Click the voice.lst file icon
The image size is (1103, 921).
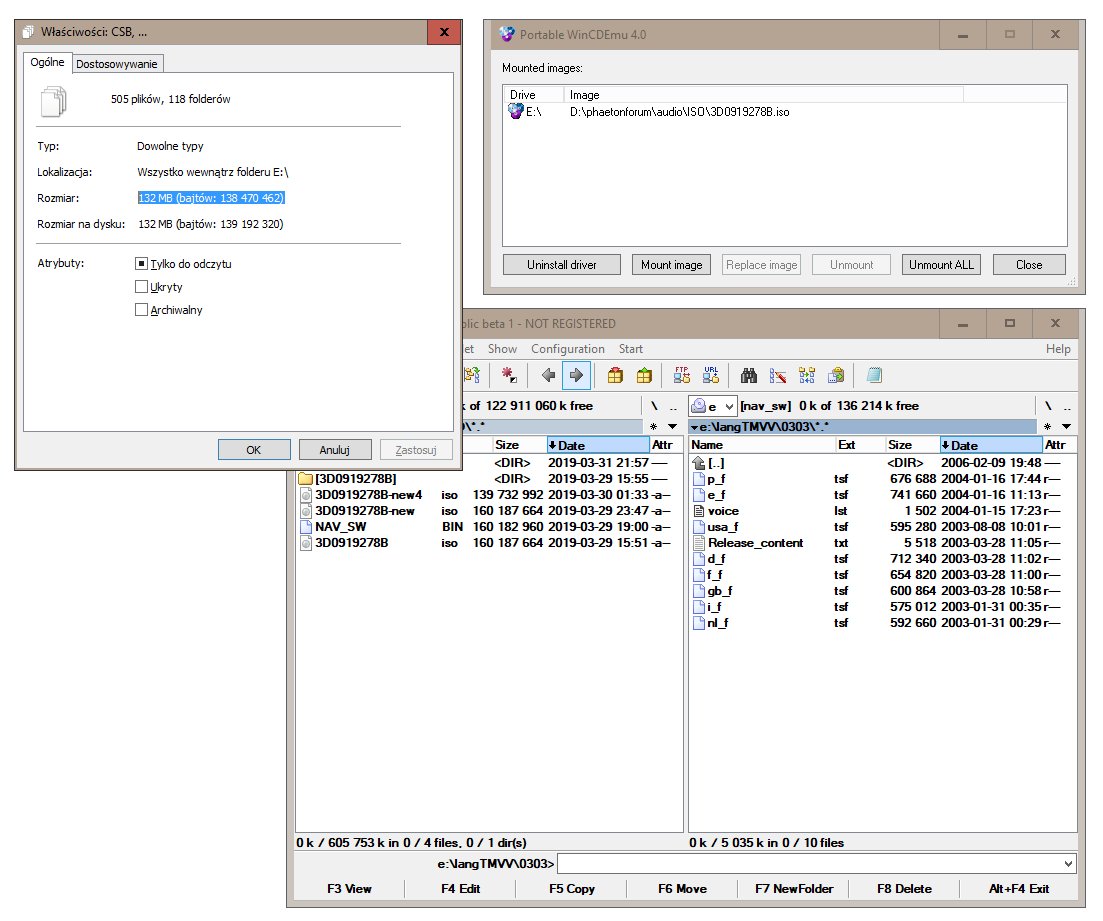(x=699, y=511)
